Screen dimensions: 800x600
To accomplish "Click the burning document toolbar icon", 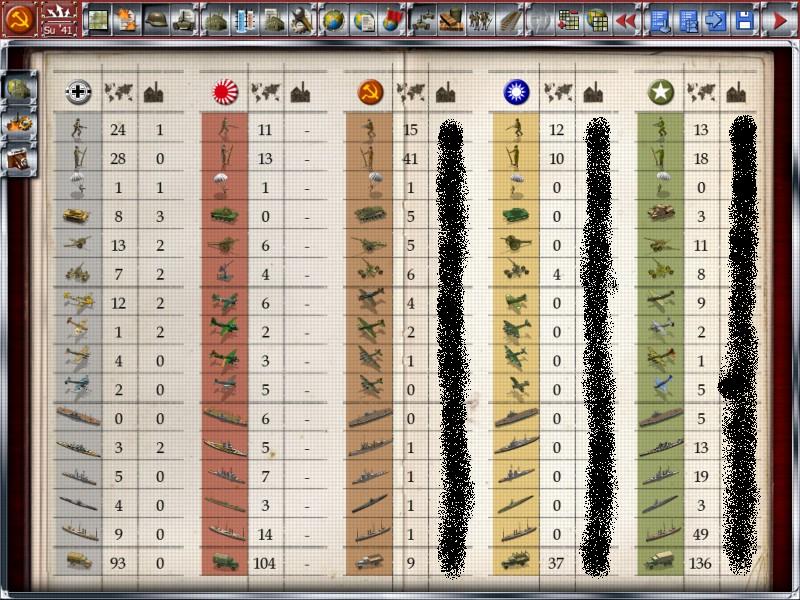I will (x=126, y=20).
